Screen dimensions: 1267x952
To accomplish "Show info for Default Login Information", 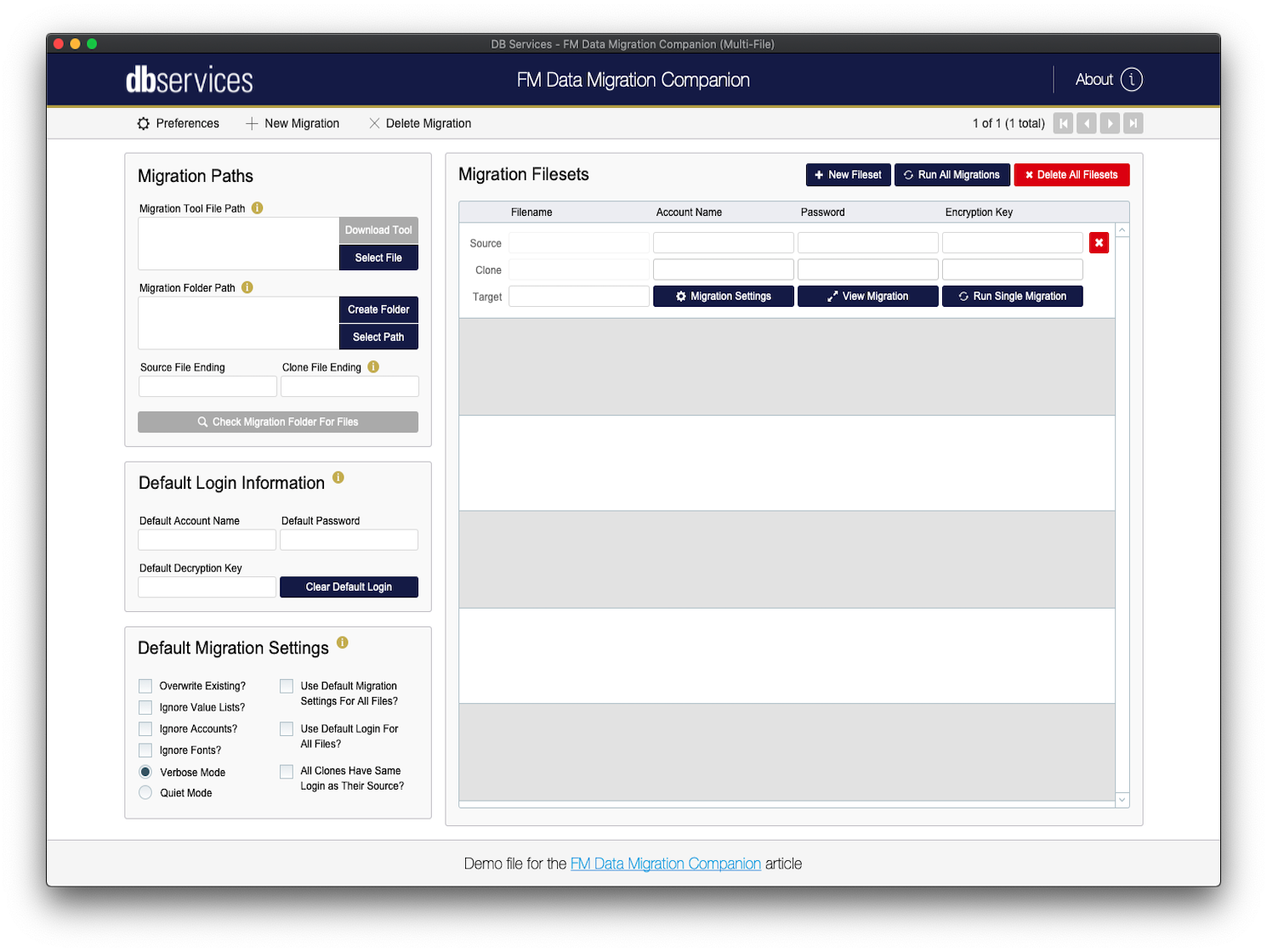I will (x=338, y=477).
